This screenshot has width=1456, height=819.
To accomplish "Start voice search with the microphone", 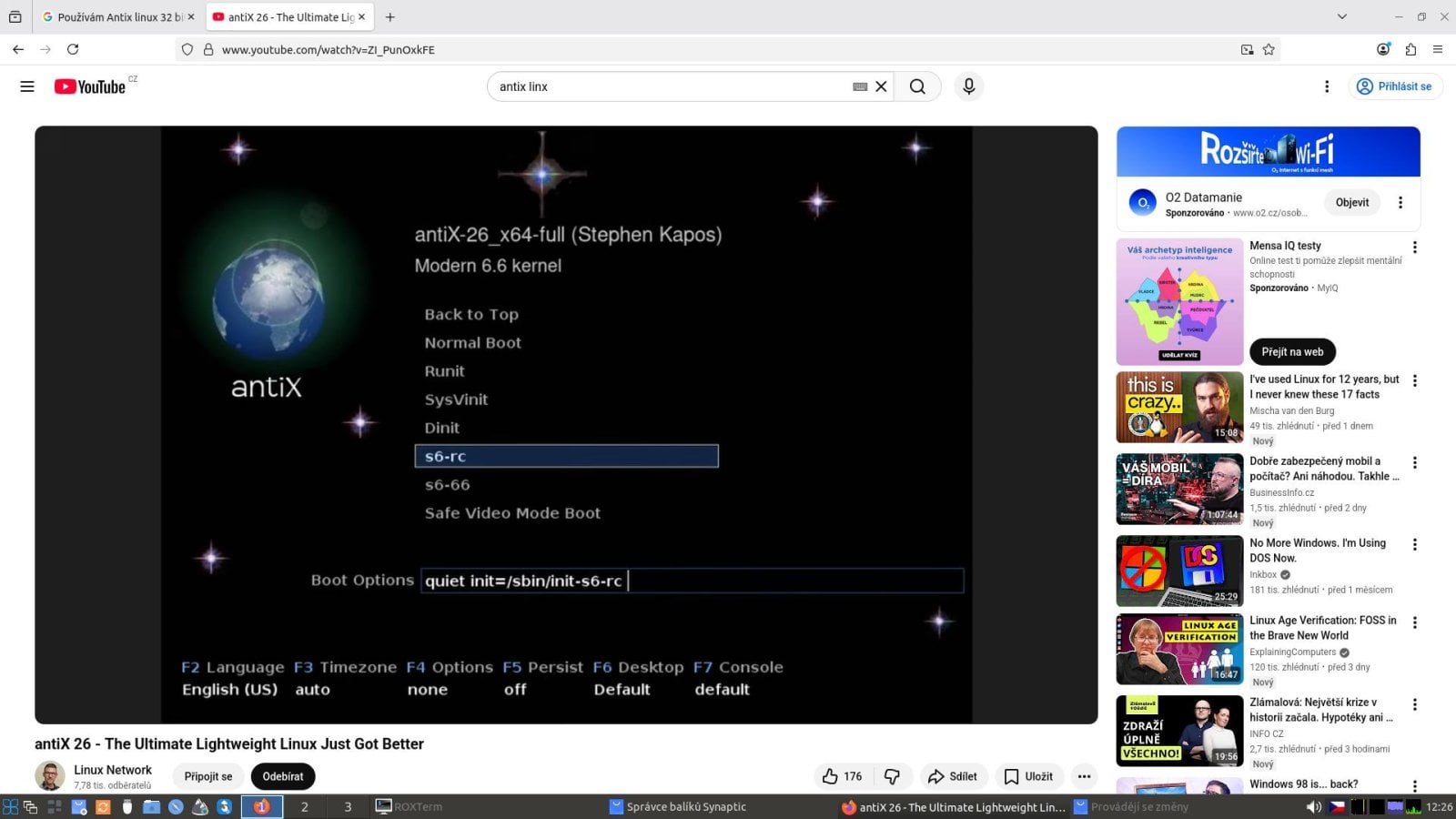I will 969,86.
